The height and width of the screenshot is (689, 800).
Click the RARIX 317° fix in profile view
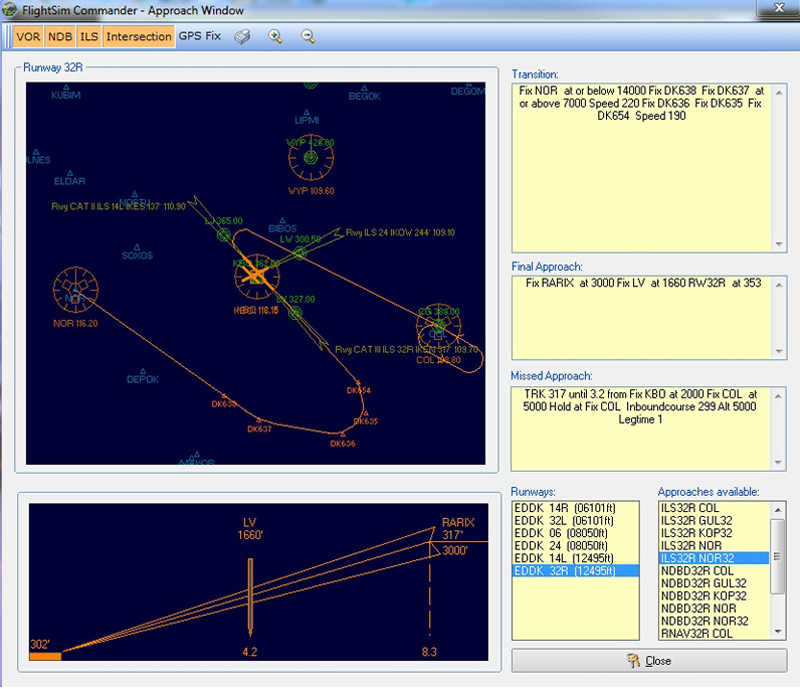click(x=458, y=528)
